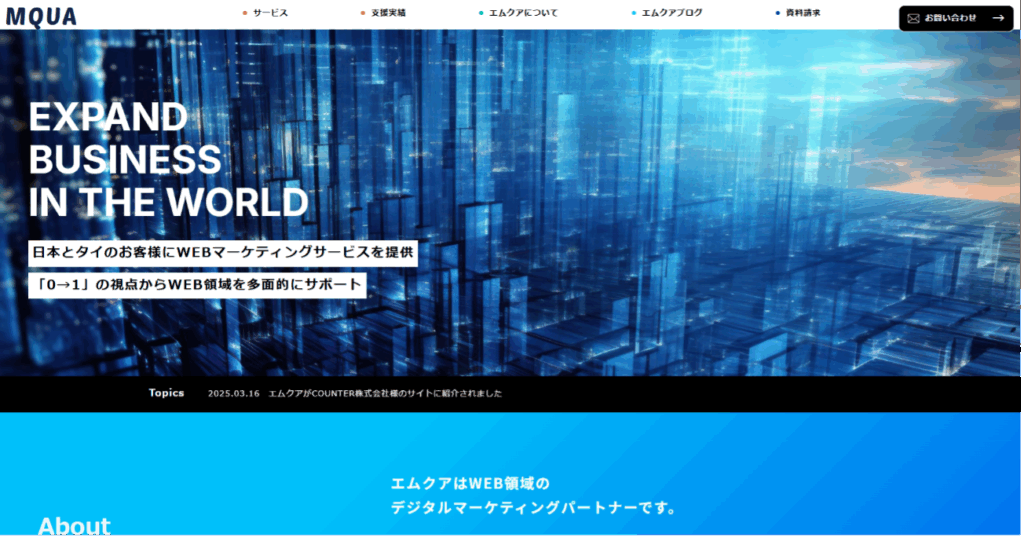Click the エムクアはWEB領域の text
This screenshot has height=537, width=1024.
coord(470,483)
